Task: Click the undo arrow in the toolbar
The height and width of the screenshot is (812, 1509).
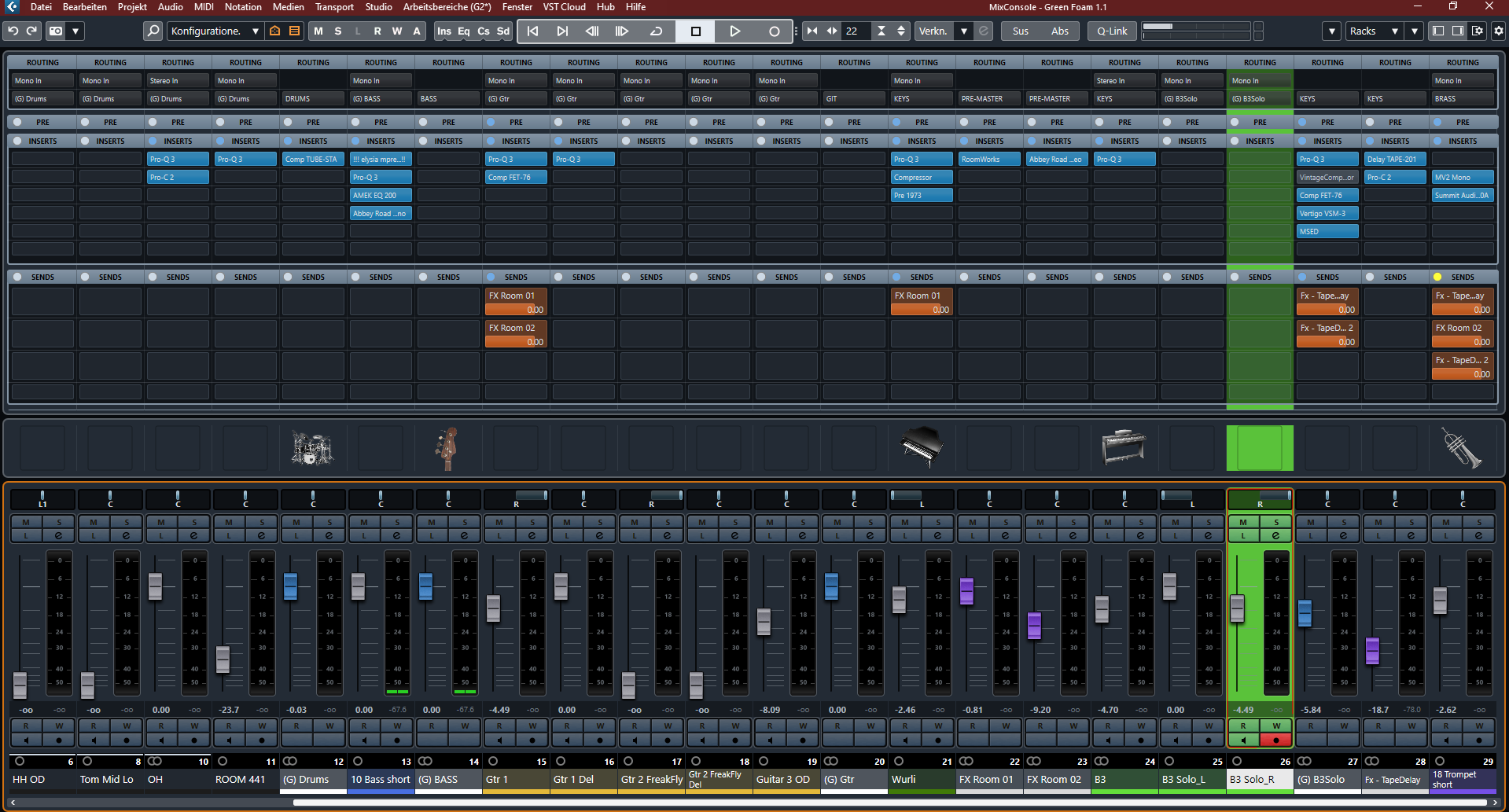Action: [13, 31]
